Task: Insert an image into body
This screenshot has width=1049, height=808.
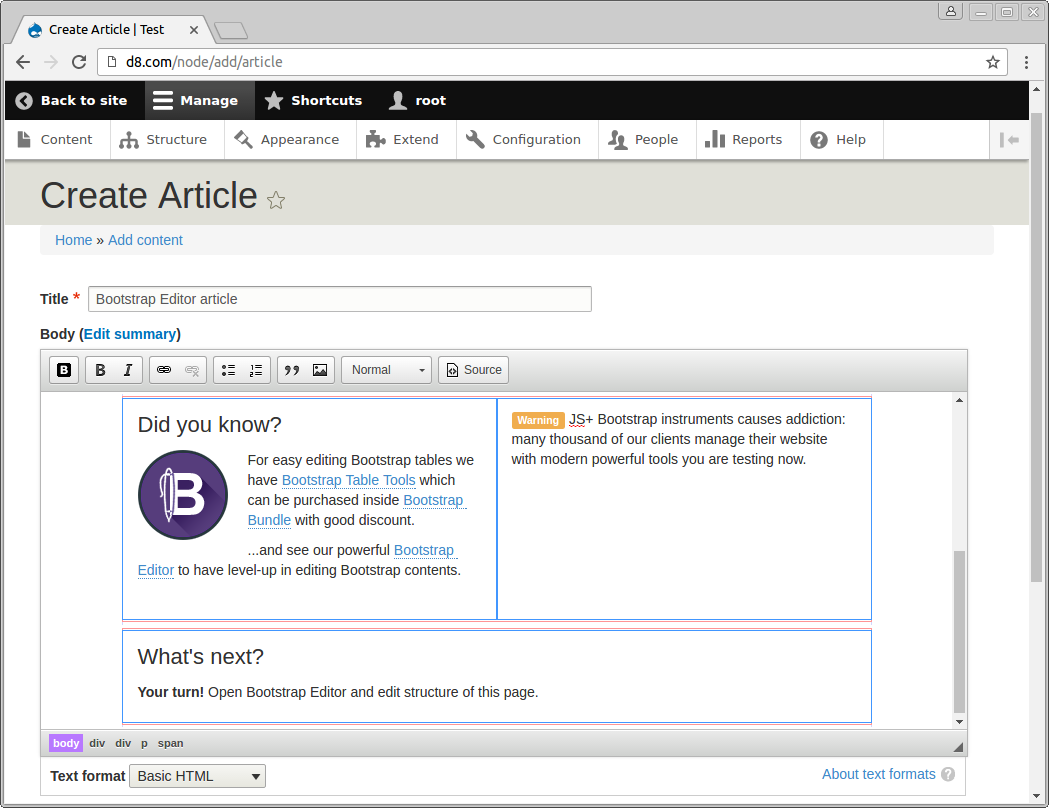Action: (x=320, y=370)
